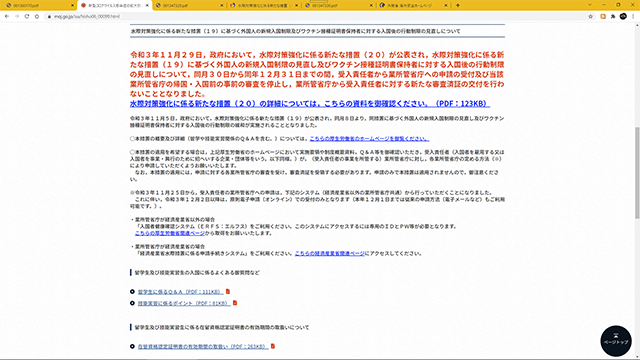The height and width of the screenshot is (360, 640).
Task: Open the tab search dropdown arrow
Action: click(x=589, y=5)
